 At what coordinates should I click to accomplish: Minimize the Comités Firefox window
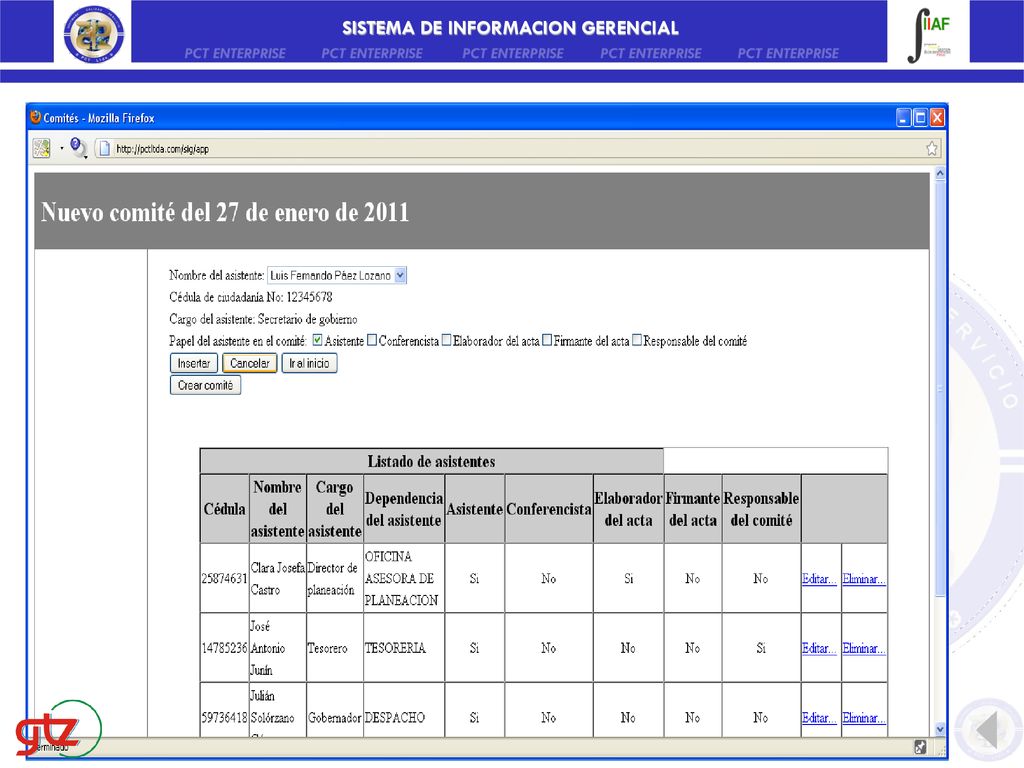point(904,118)
